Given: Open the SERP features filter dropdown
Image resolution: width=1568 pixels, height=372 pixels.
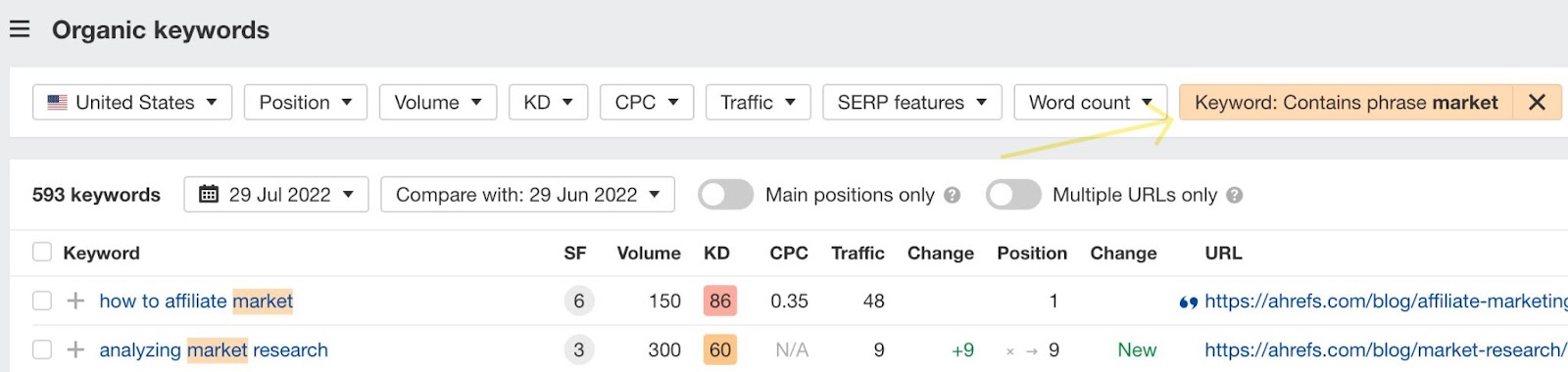Looking at the screenshot, I should (911, 102).
